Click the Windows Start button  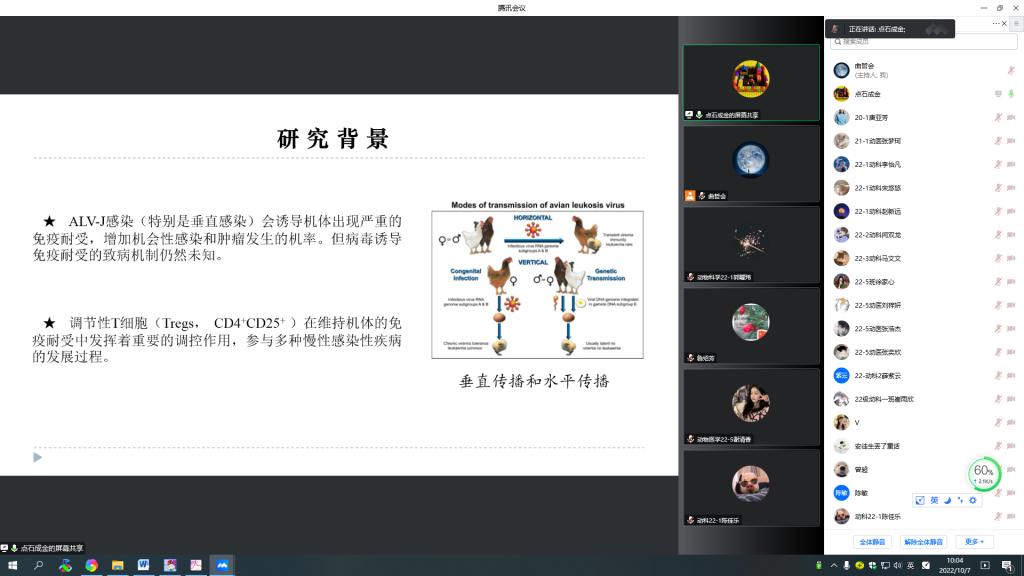[x=12, y=565]
